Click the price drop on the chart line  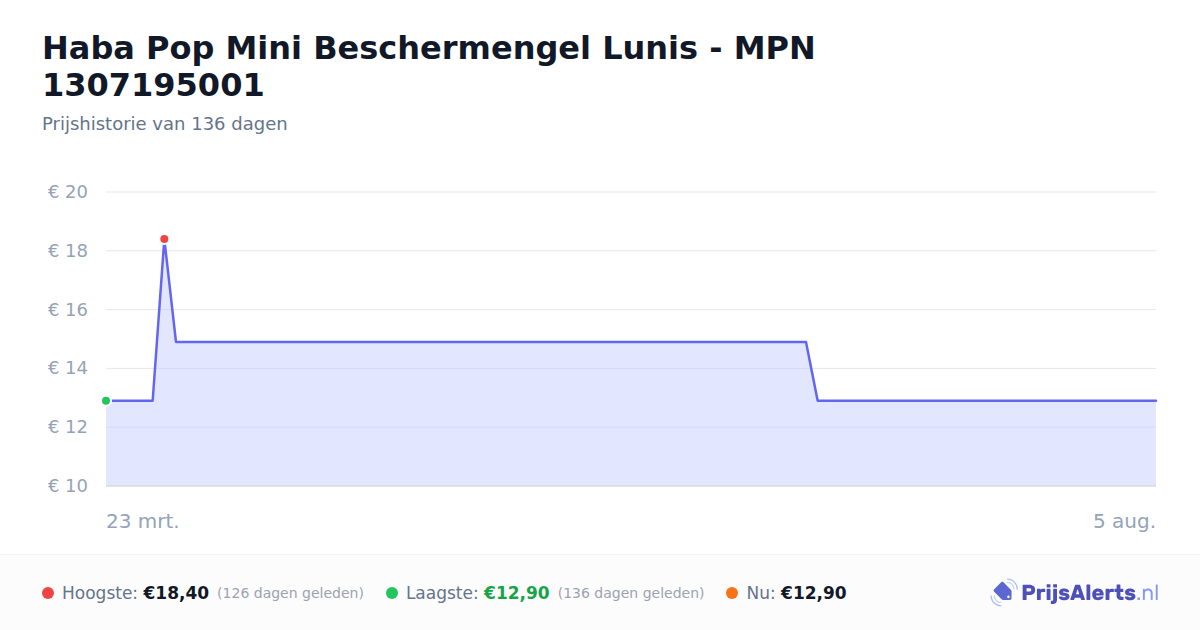tap(812, 371)
